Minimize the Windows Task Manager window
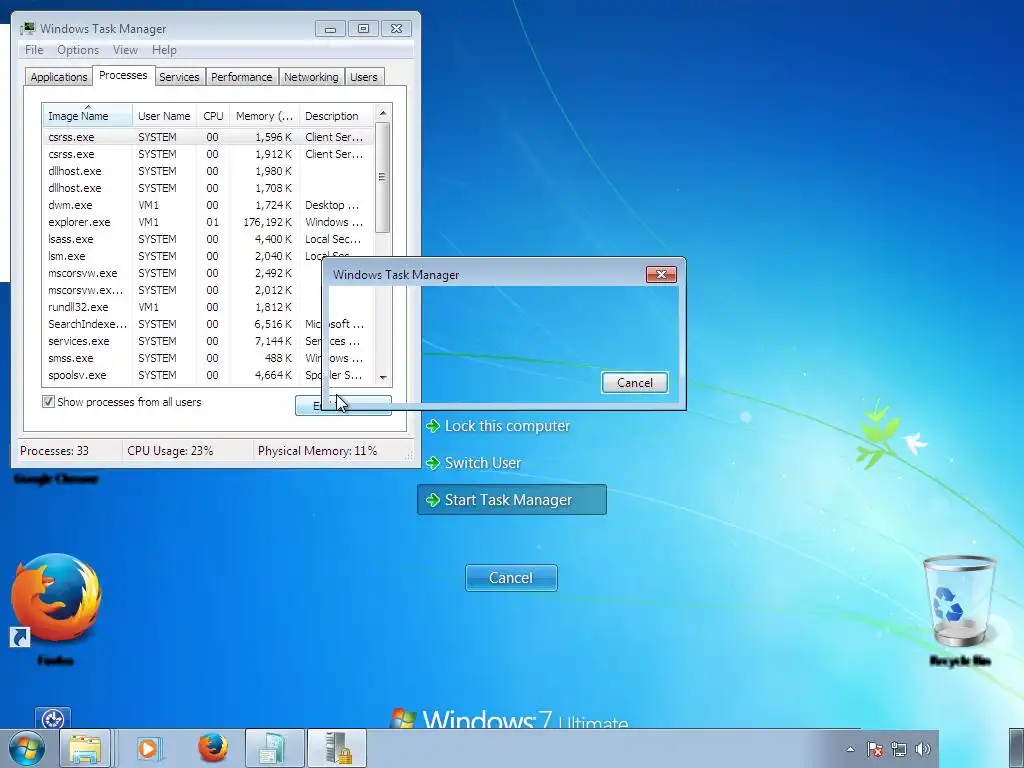Screen dimensions: 1024x768 pyautogui.click(x=330, y=29)
